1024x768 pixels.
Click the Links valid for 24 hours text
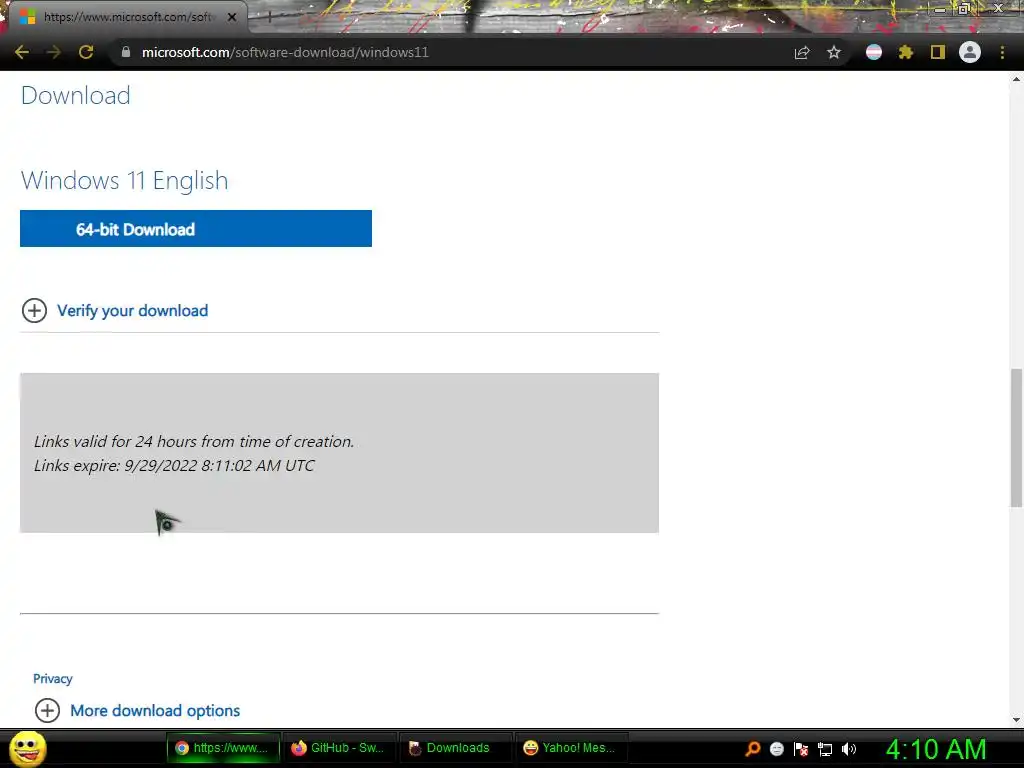pyautogui.click(x=194, y=441)
